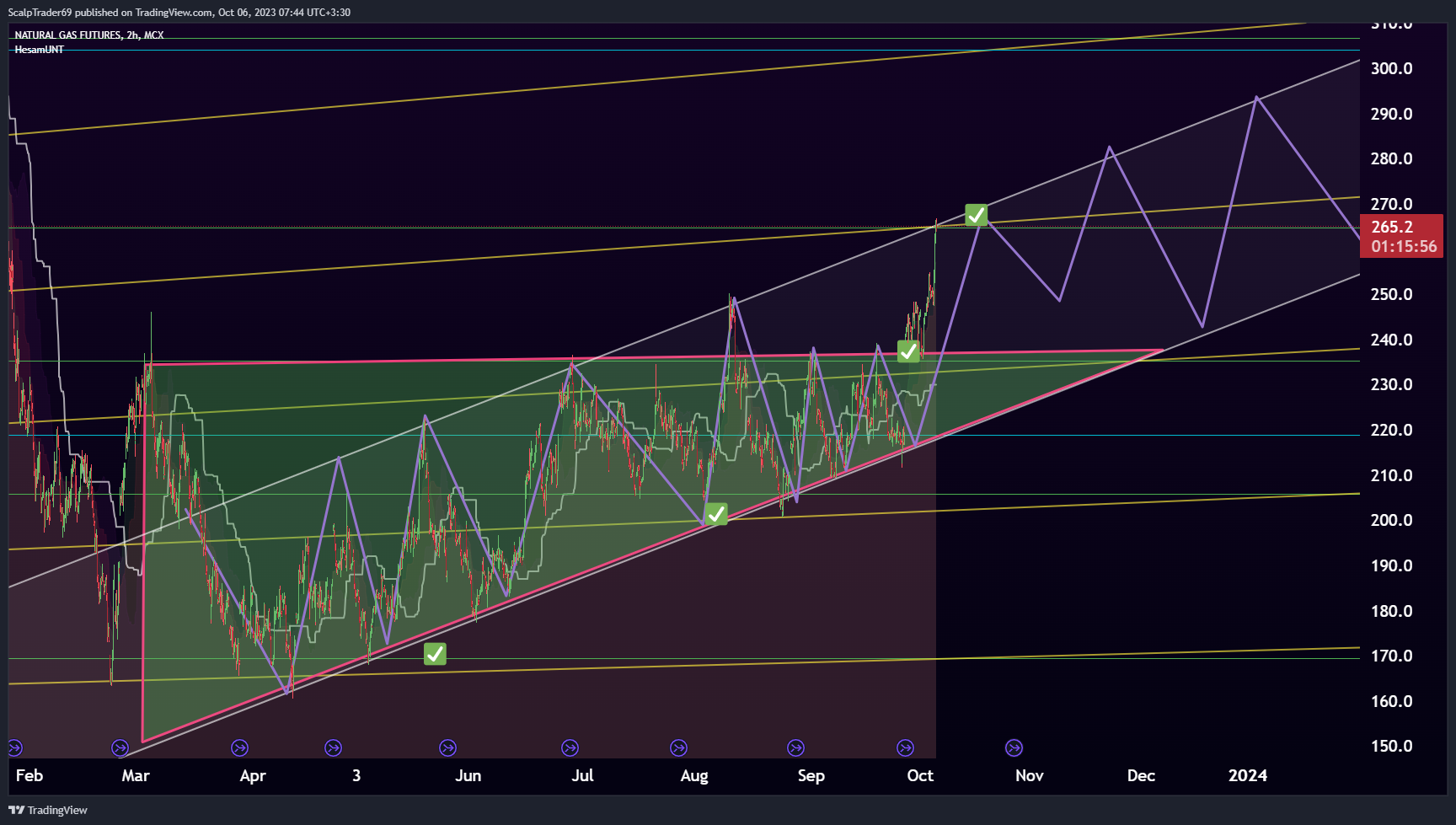The image size is (1456, 825).
Task: Click the current price label 265.2
Action: tap(1392, 227)
